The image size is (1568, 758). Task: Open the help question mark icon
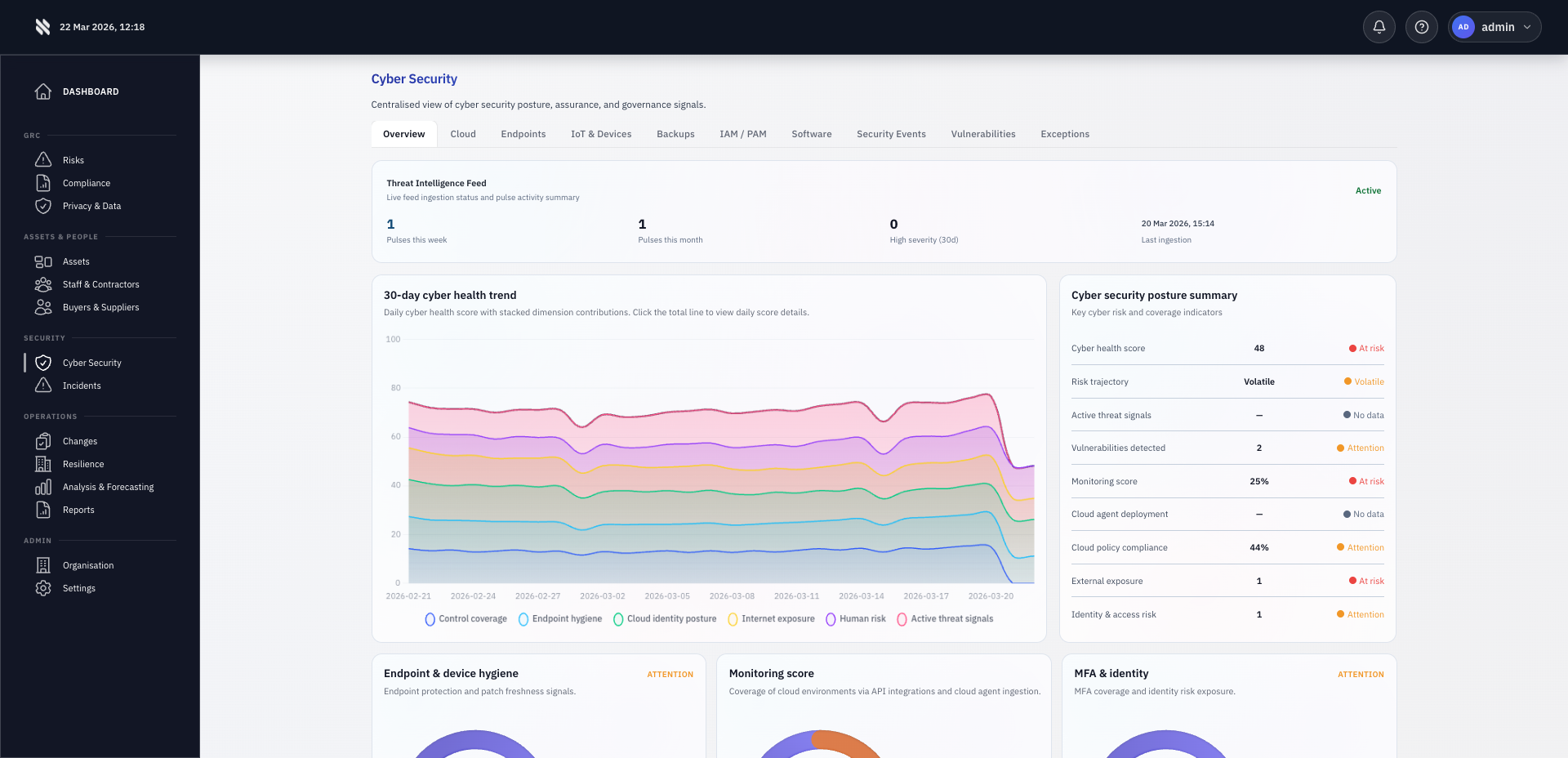pyautogui.click(x=1421, y=26)
